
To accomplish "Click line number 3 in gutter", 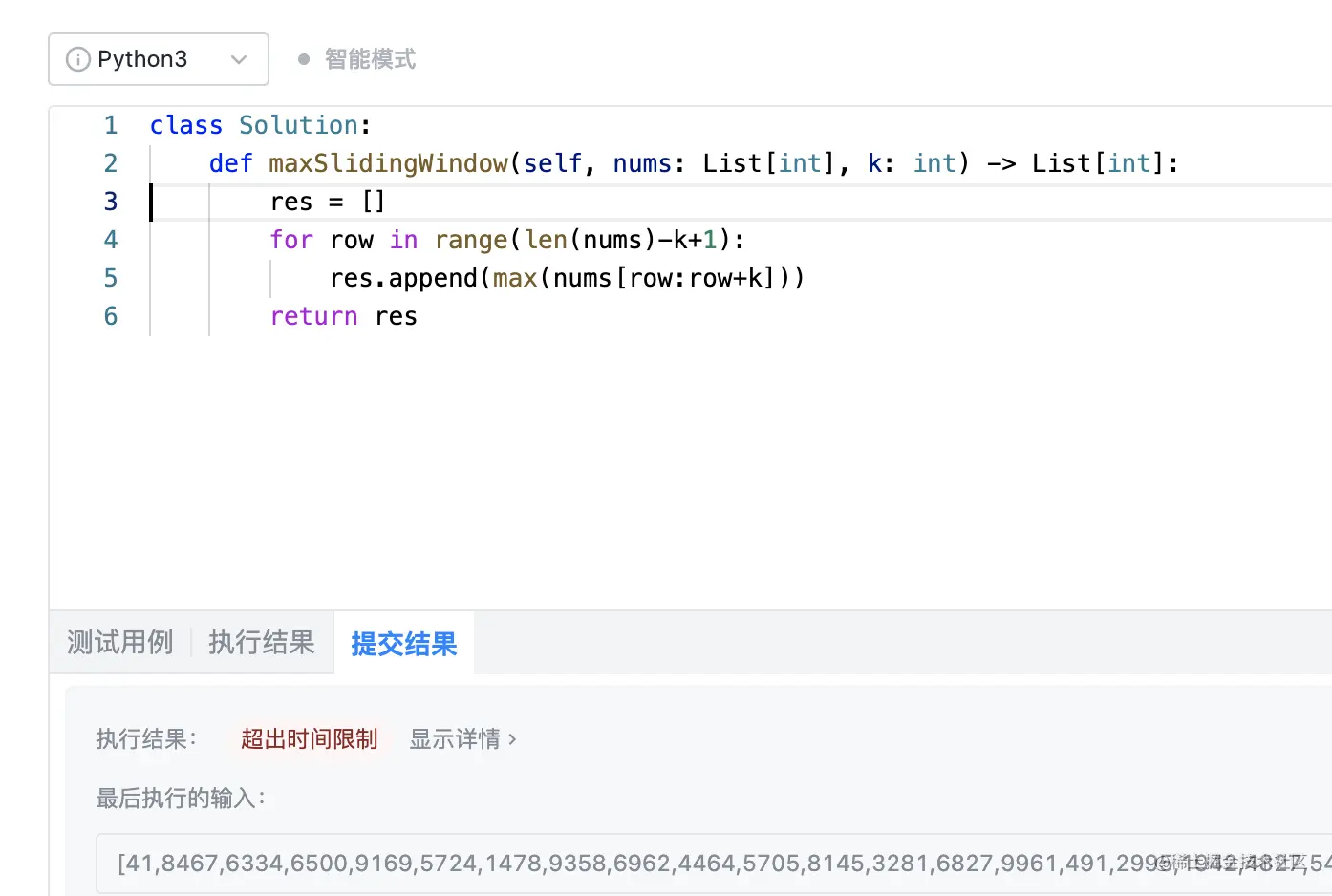I will (x=111, y=202).
